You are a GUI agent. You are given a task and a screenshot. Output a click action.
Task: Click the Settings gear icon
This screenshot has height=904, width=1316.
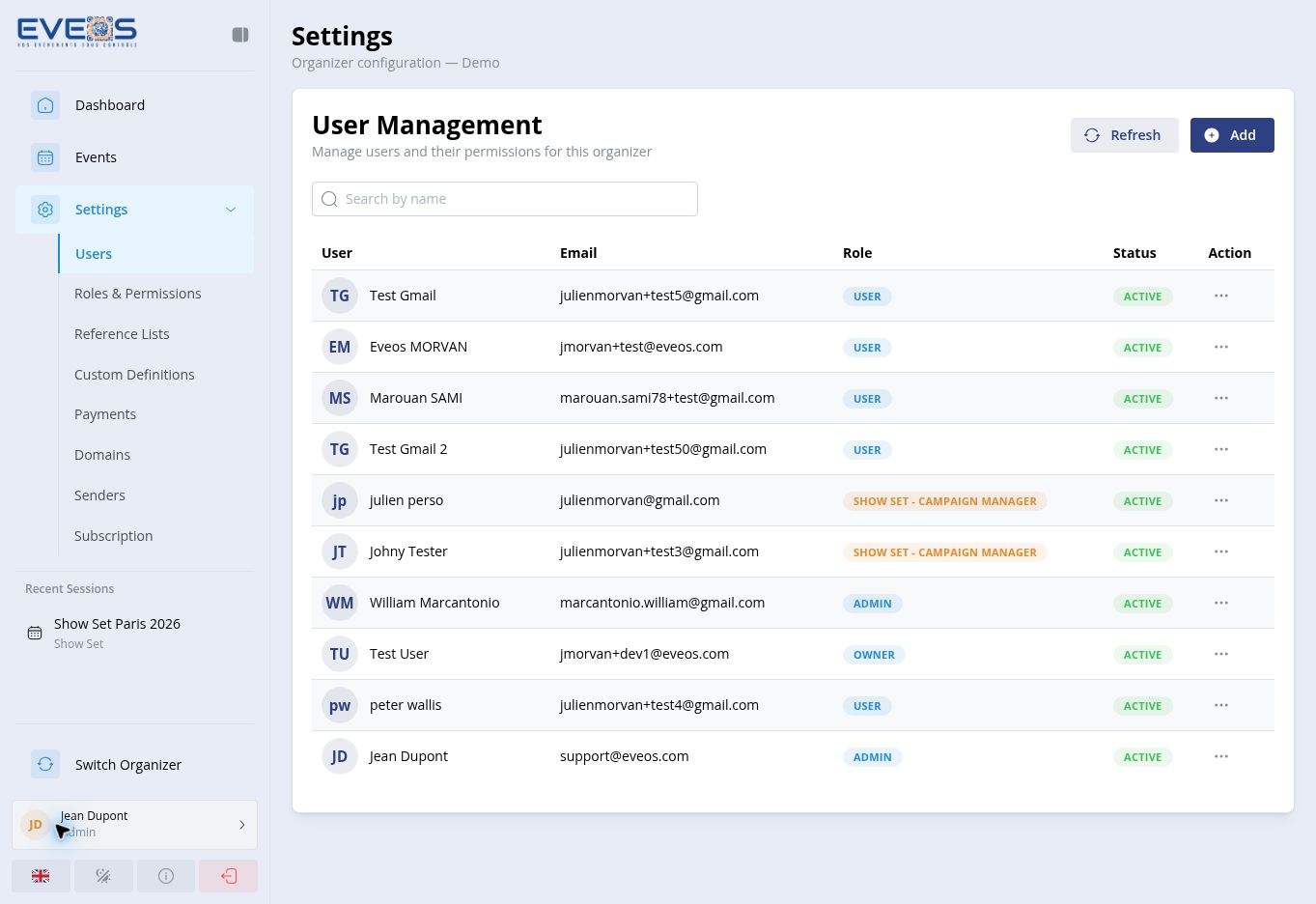pos(45,210)
